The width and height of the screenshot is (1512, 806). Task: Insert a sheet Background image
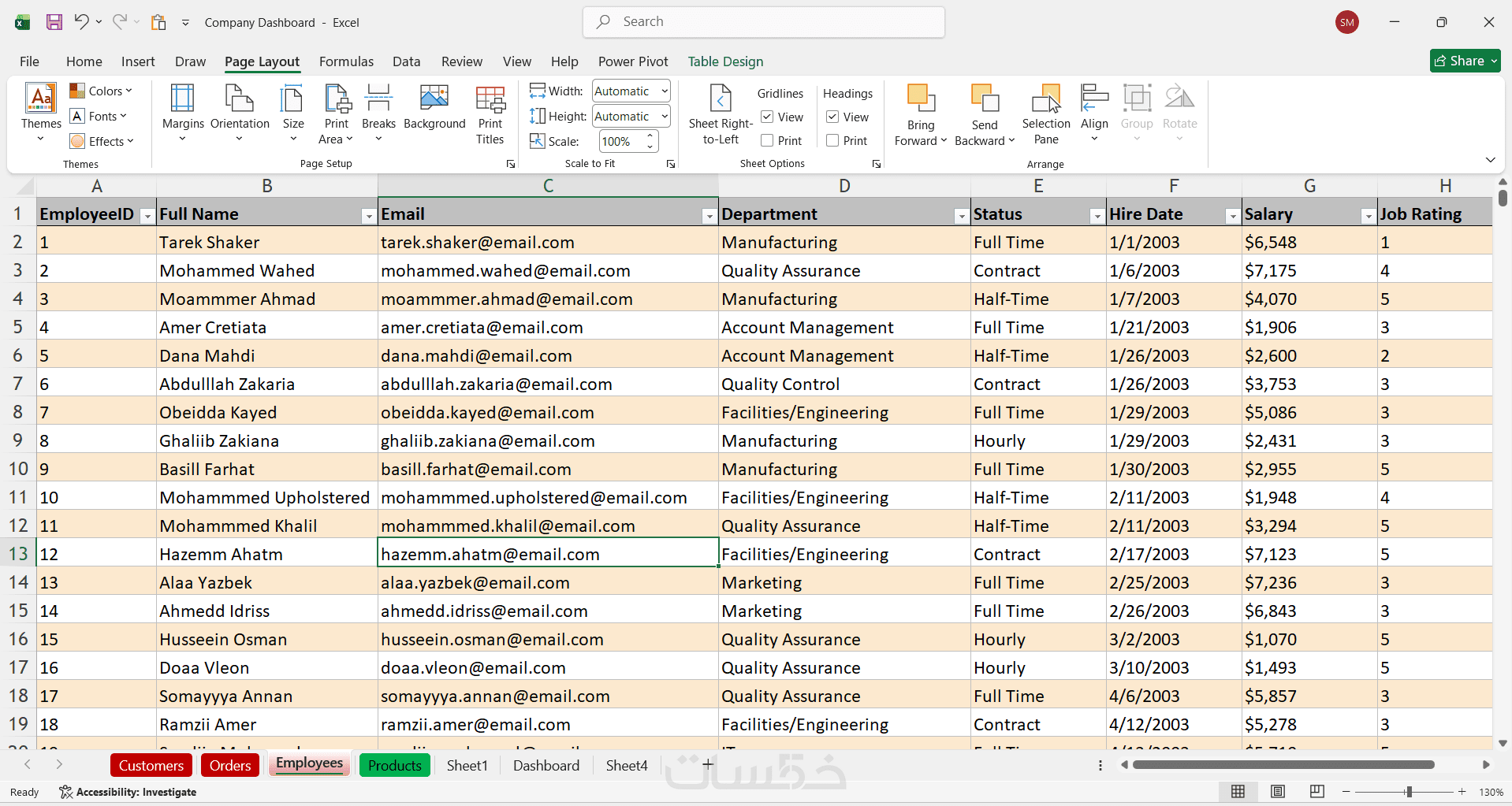(x=434, y=108)
